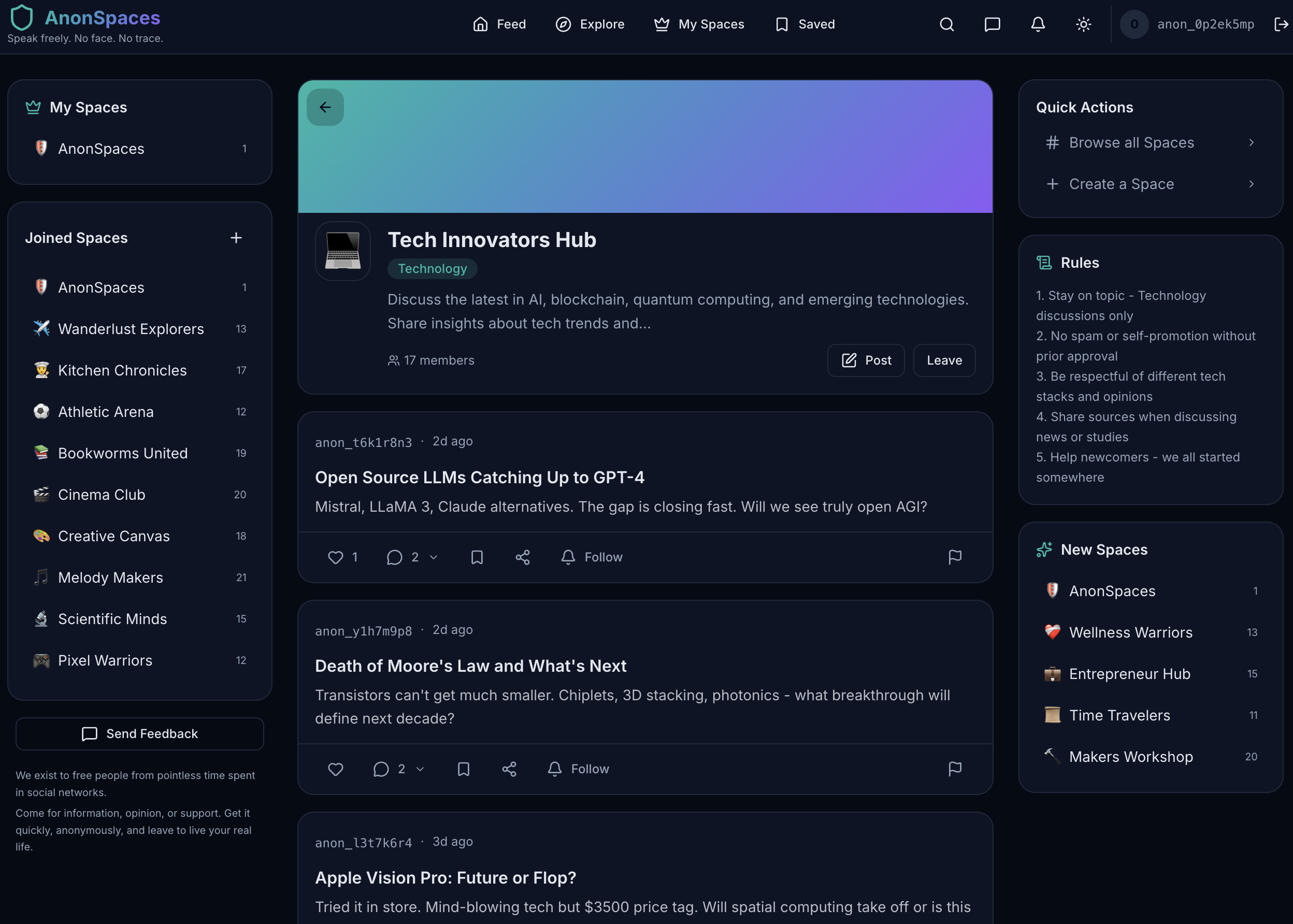Add a space with the plus icon
The image size is (1293, 924).
click(x=236, y=238)
